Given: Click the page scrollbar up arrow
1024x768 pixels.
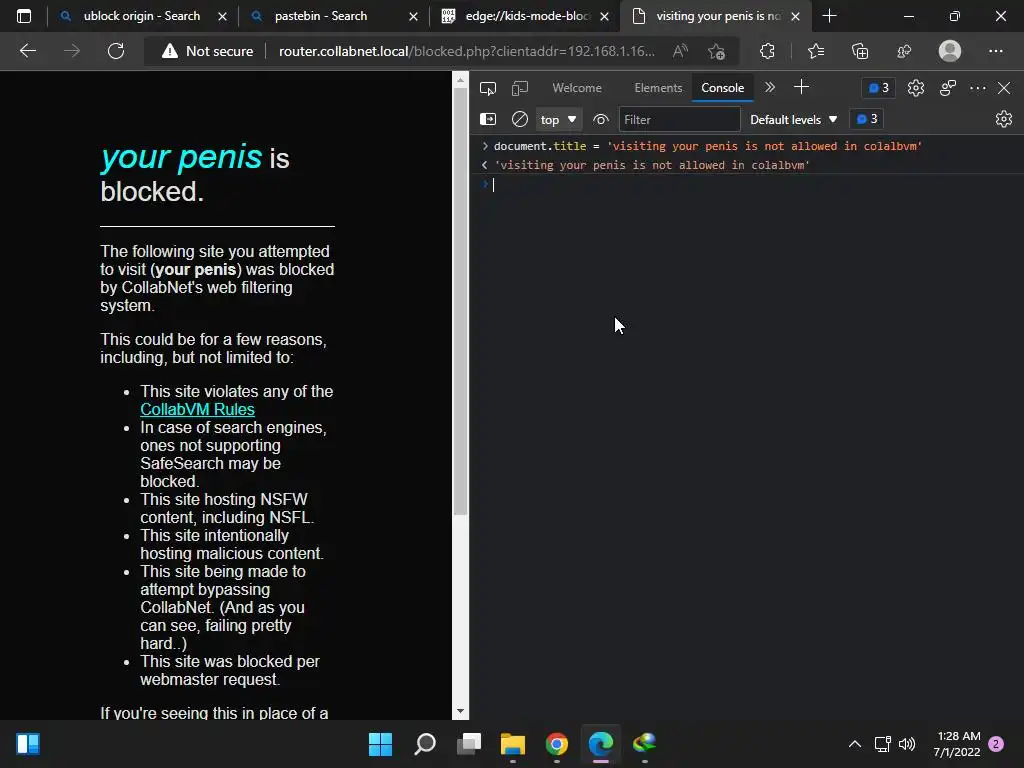Looking at the screenshot, I should click(460, 80).
